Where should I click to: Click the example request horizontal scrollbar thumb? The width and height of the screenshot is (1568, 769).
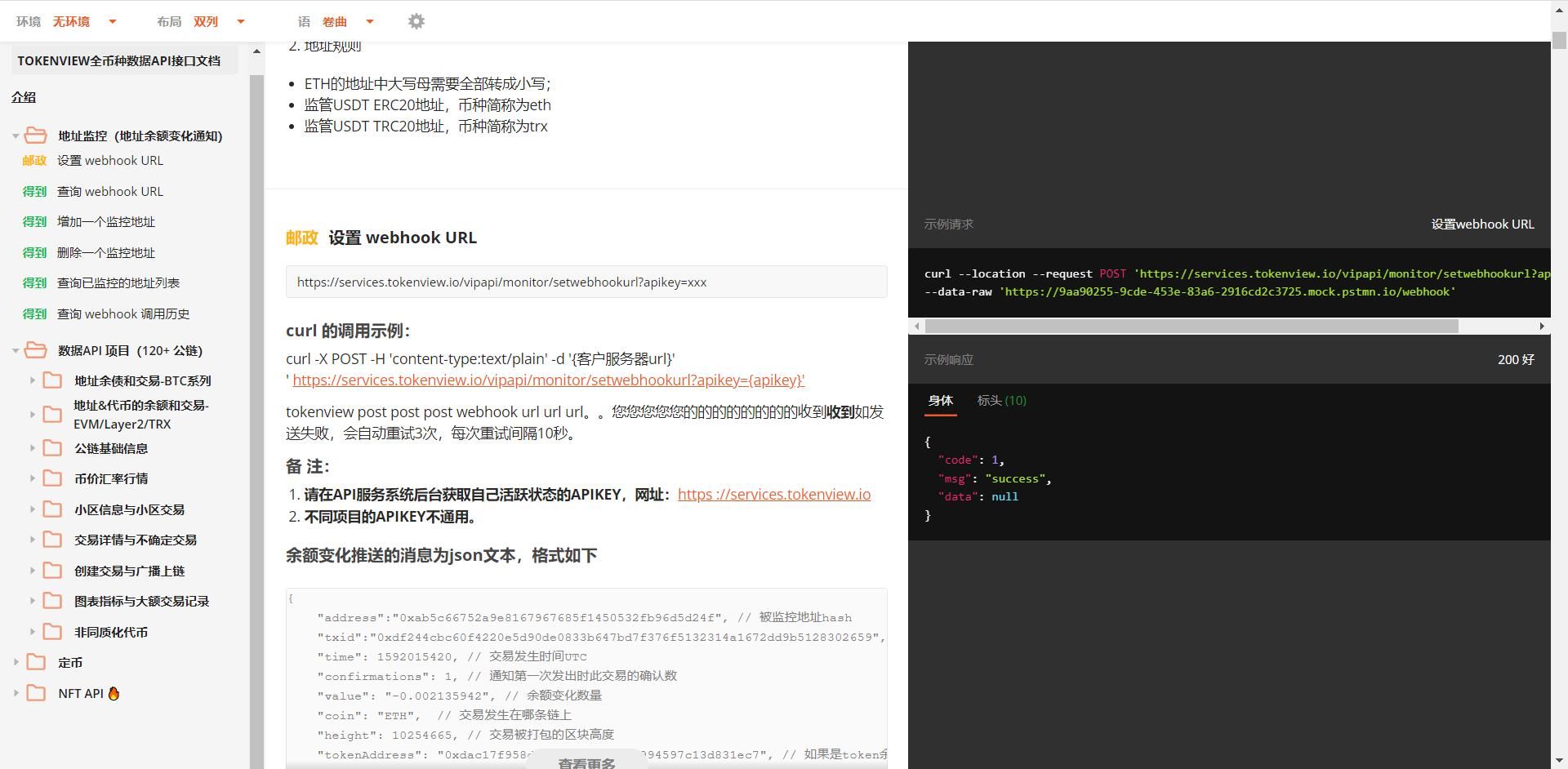click(x=1192, y=326)
